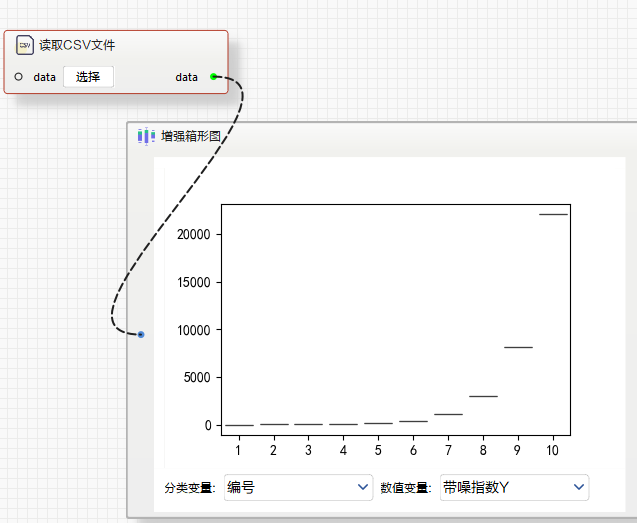Click the box line for category 9
Image resolution: width=637 pixels, height=523 pixels.
pos(518,347)
